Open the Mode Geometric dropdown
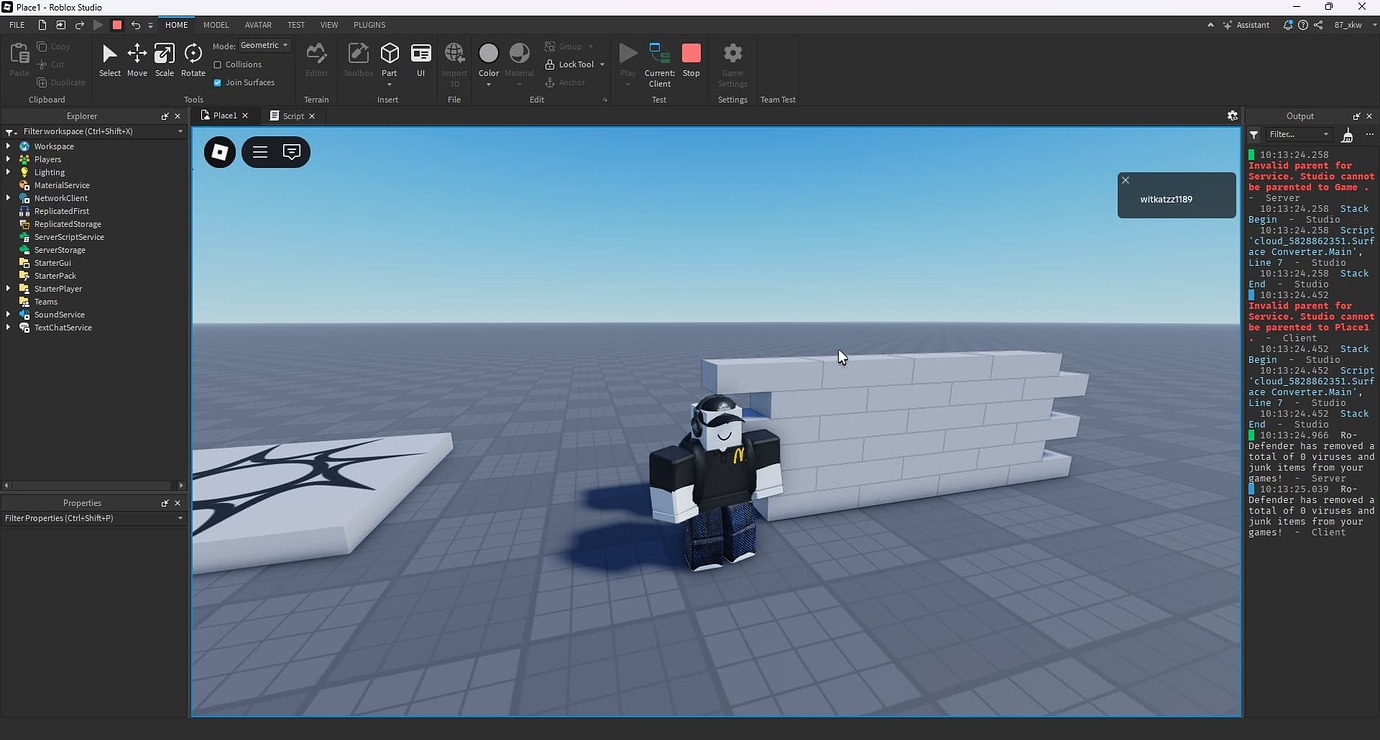 (262, 44)
